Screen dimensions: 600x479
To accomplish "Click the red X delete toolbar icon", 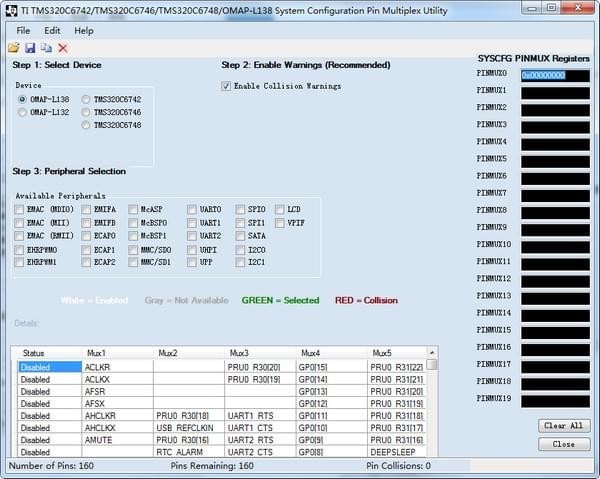I will [x=63, y=48].
